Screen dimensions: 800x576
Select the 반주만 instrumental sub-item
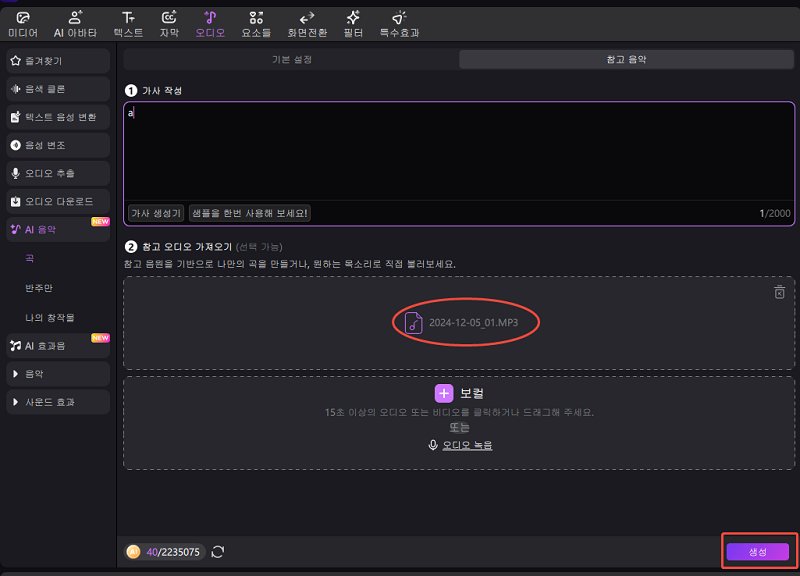(x=39, y=288)
